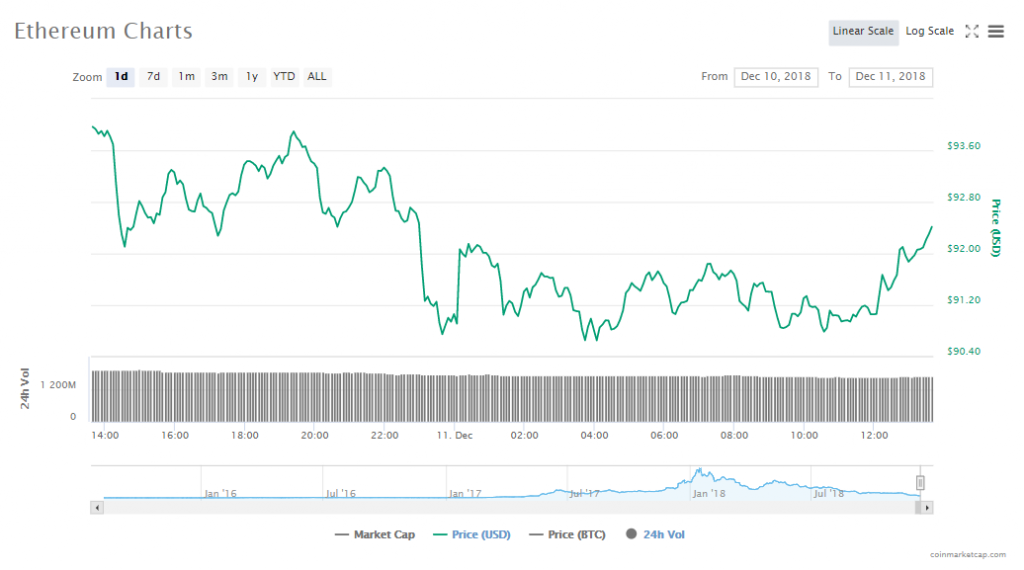This screenshot has width=1024, height=570.
Task: Toggle Market Cap series in legend
Action: 375,535
